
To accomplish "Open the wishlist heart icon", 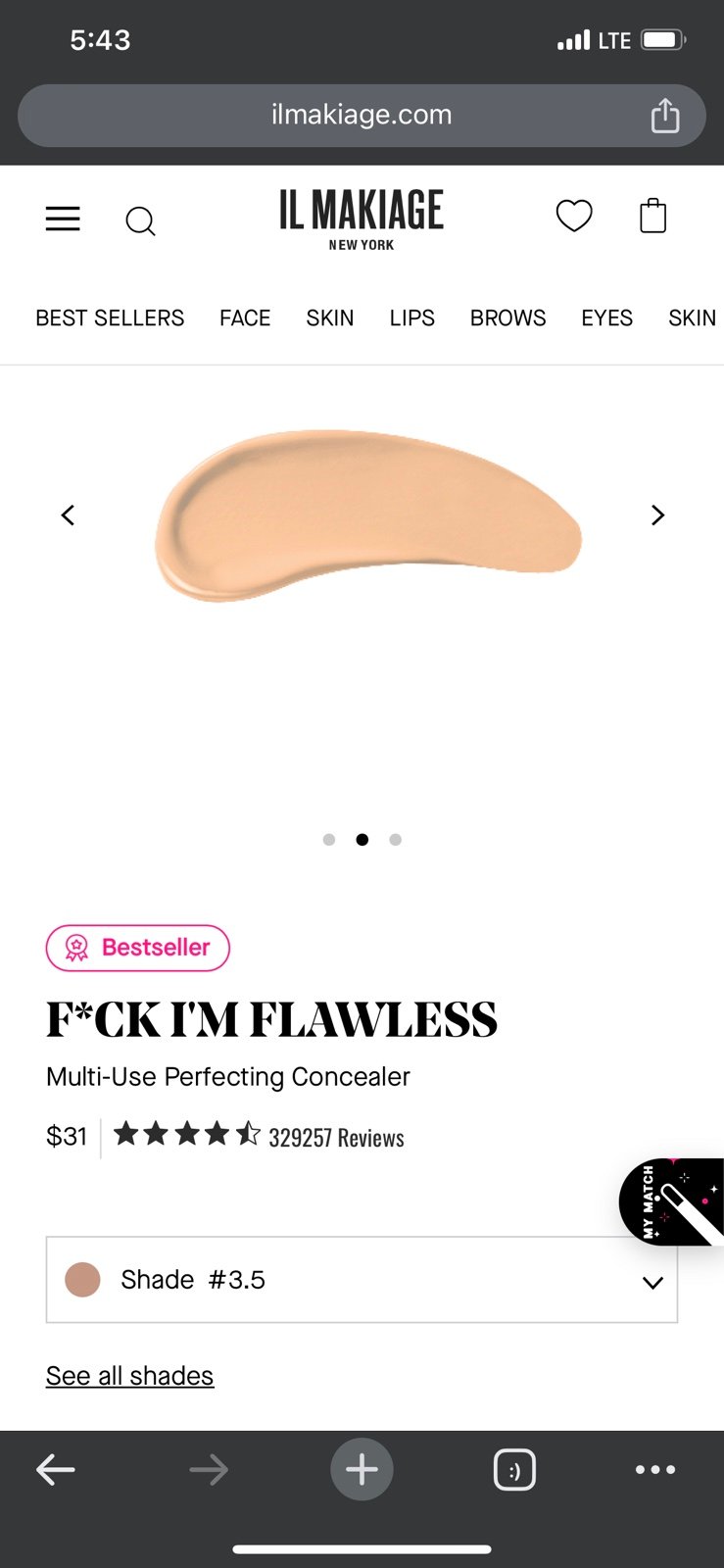I will tap(574, 216).
